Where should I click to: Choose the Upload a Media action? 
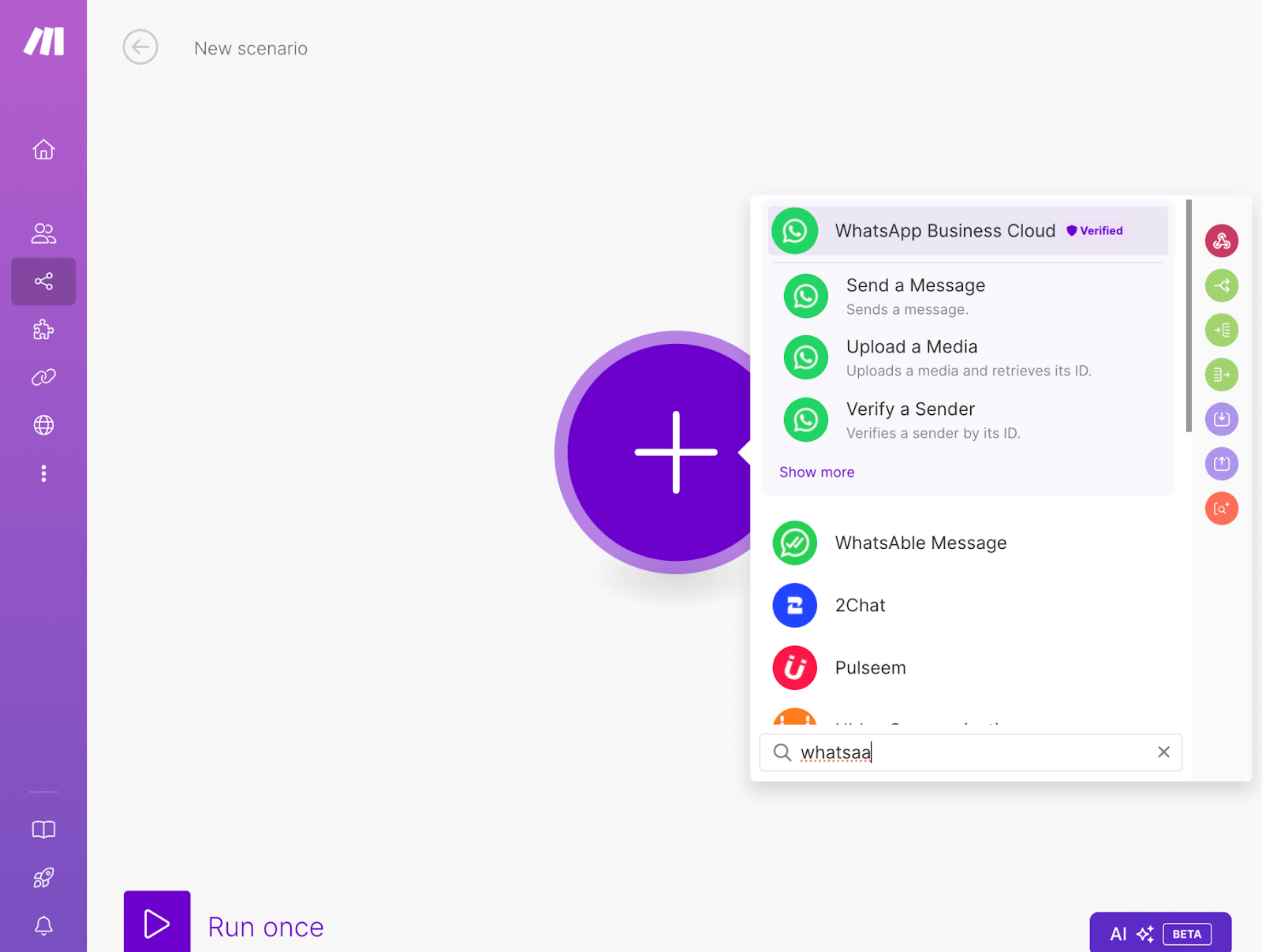911,357
